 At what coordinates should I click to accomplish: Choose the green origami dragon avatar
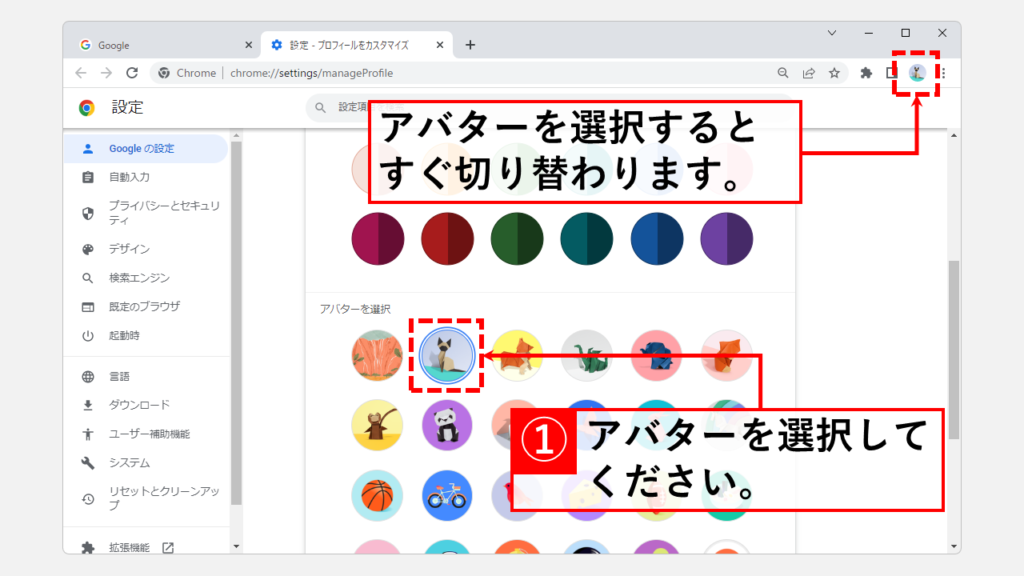click(x=586, y=355)
